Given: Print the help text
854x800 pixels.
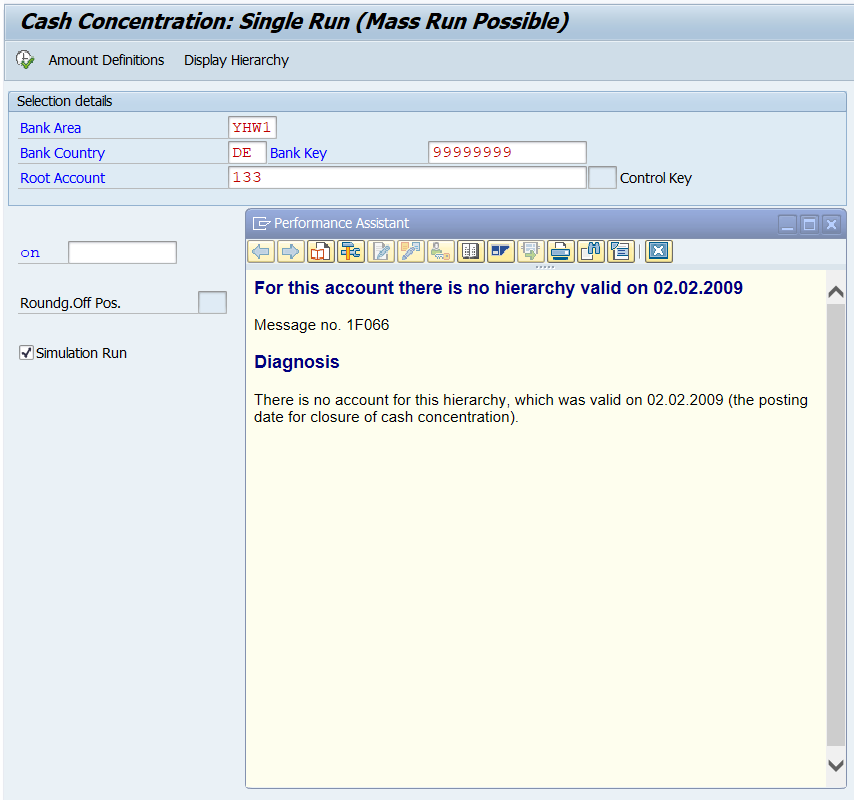Looking at the screenshot, I should (560, 252).
